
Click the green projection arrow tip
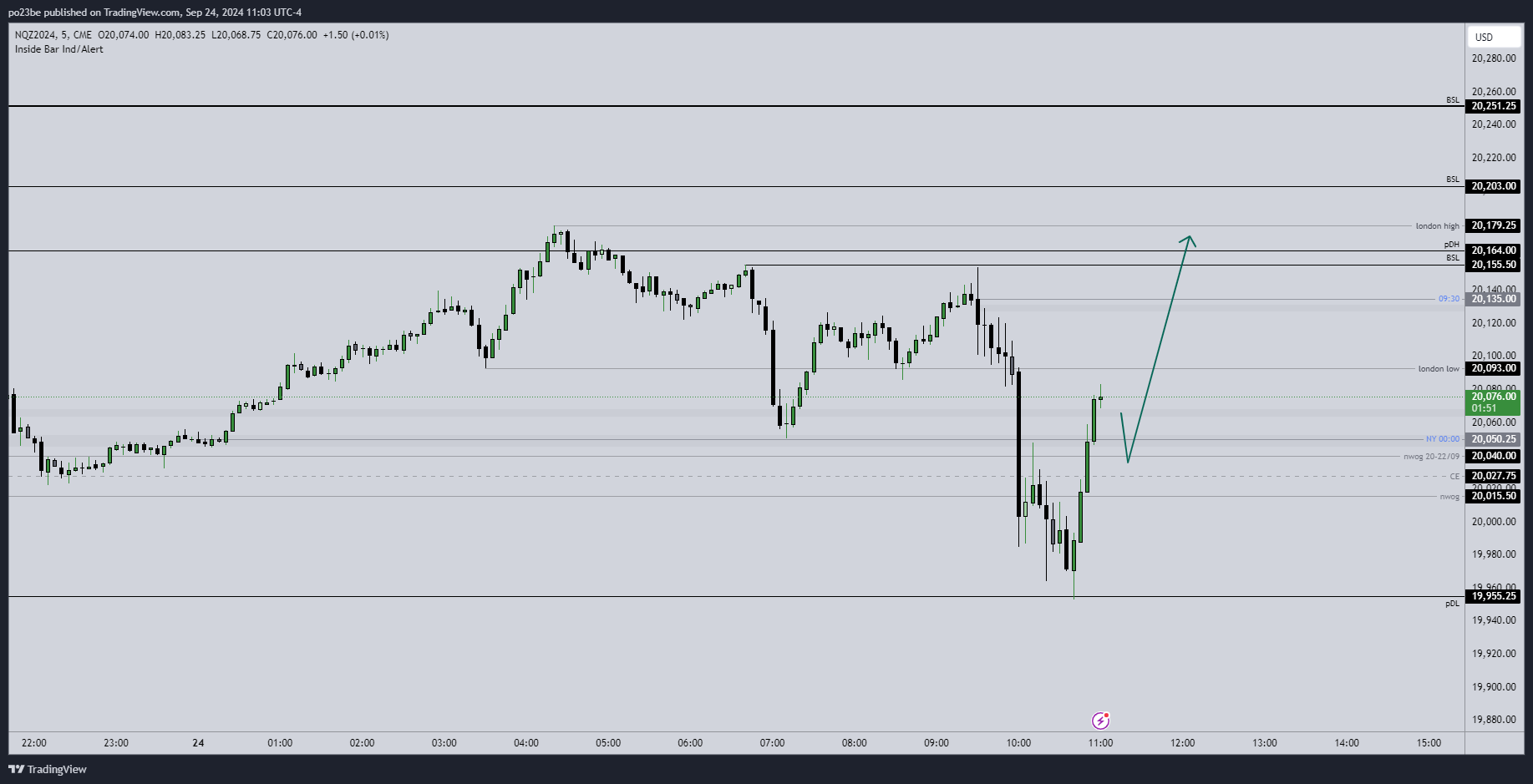pyautogui.click(x=1190, y=238)
